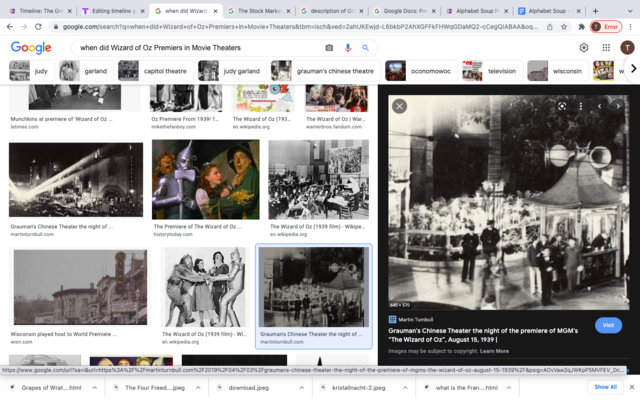Image resolution: width=640 pixels, height=400 pixels.
Task: Open the extensions puzzle icon
Action: tap(581, 27)
